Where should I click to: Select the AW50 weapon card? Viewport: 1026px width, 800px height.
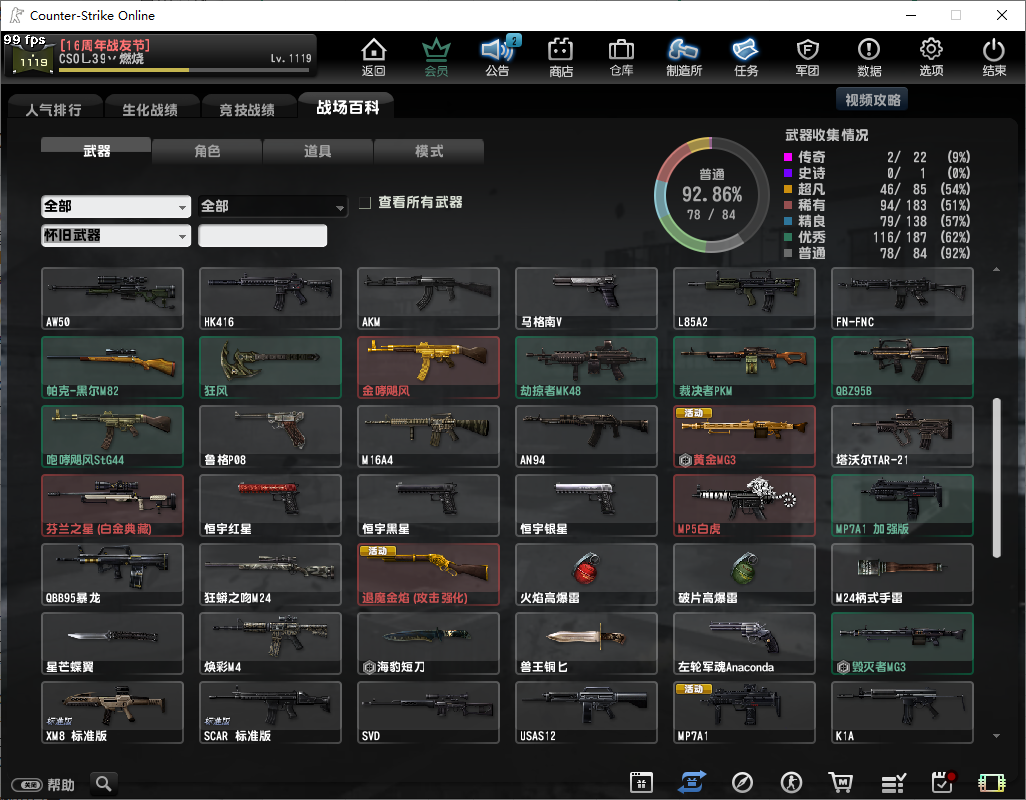(x=113, y=298)
